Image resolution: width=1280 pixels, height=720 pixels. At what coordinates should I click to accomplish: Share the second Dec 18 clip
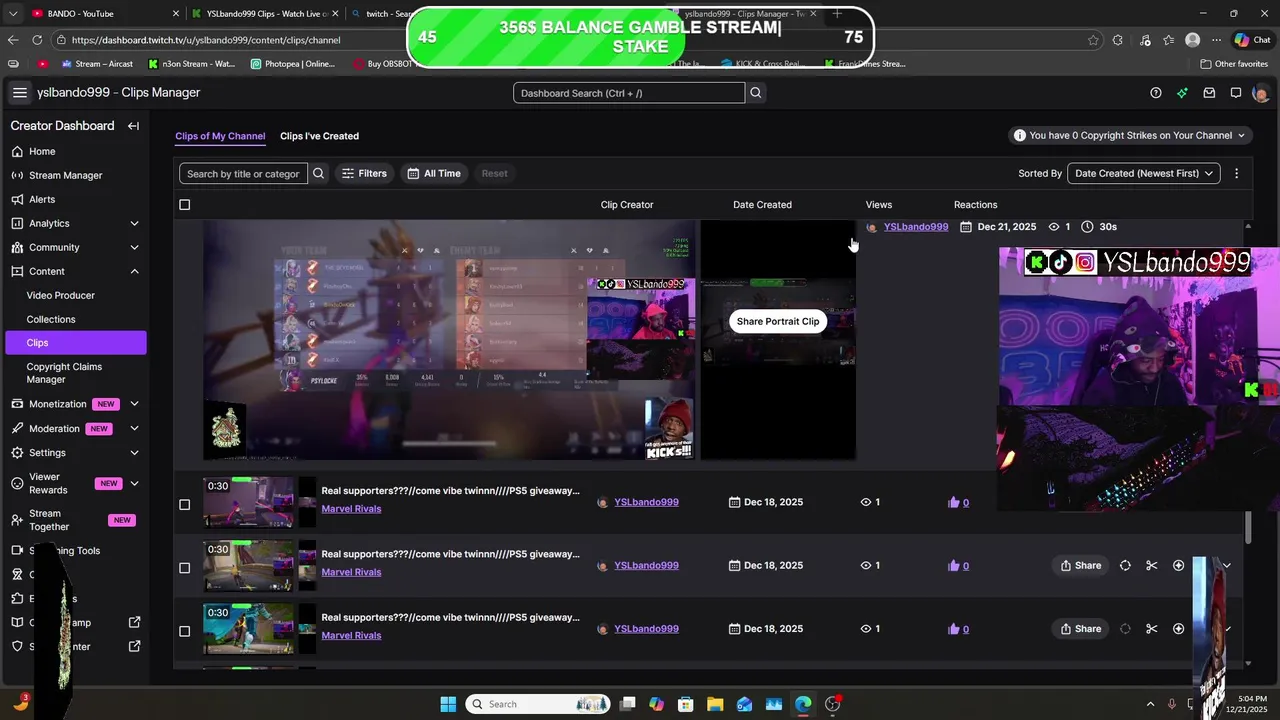[1081, 565]
